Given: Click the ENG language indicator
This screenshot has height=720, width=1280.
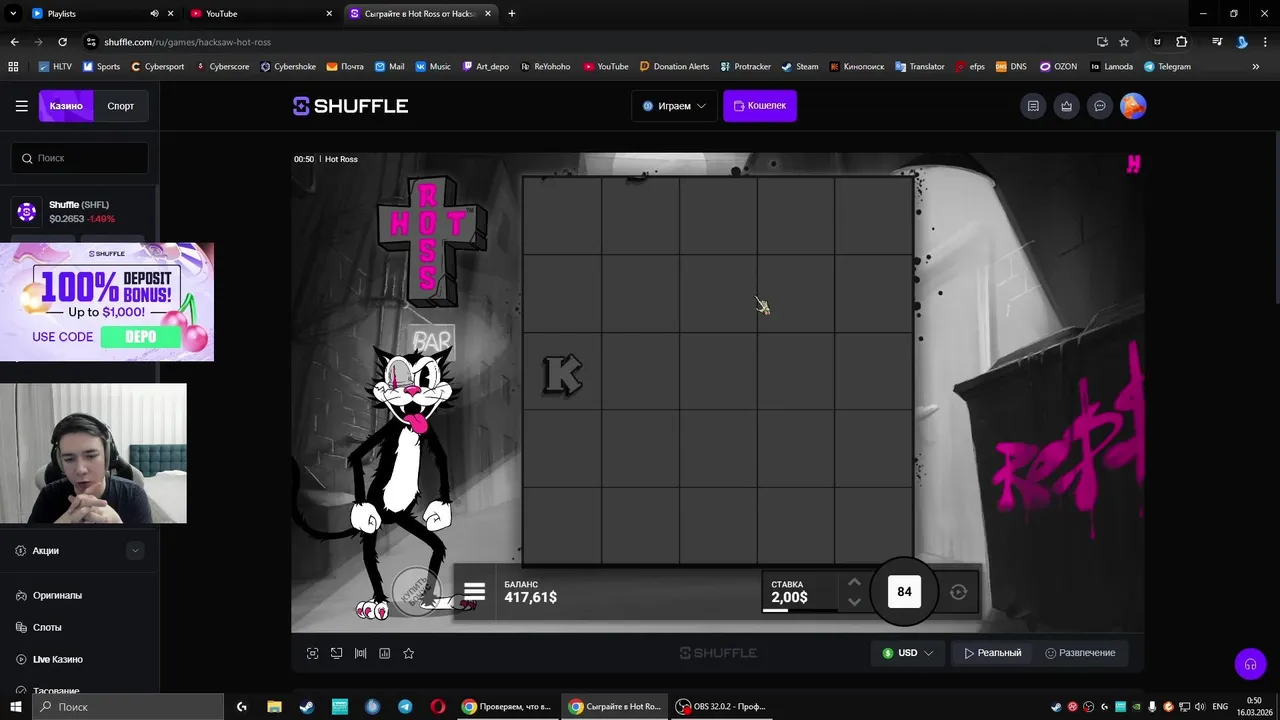Looking at the screenshot, I should 1220,707.
